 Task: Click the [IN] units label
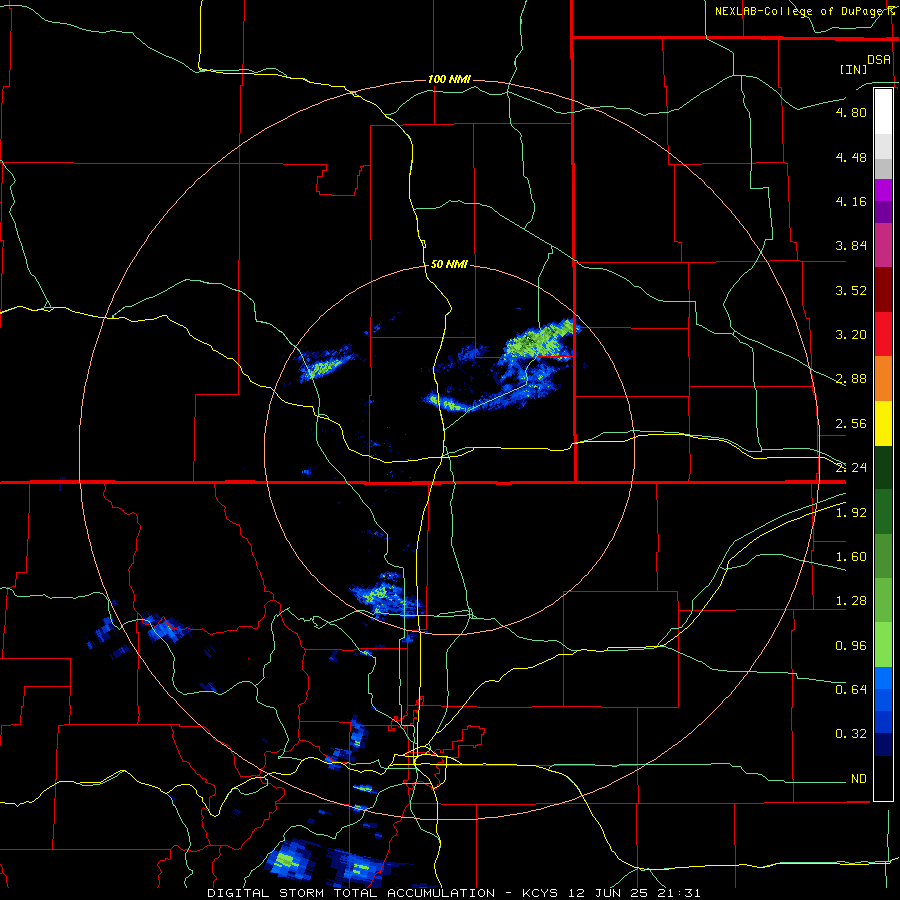853,69
